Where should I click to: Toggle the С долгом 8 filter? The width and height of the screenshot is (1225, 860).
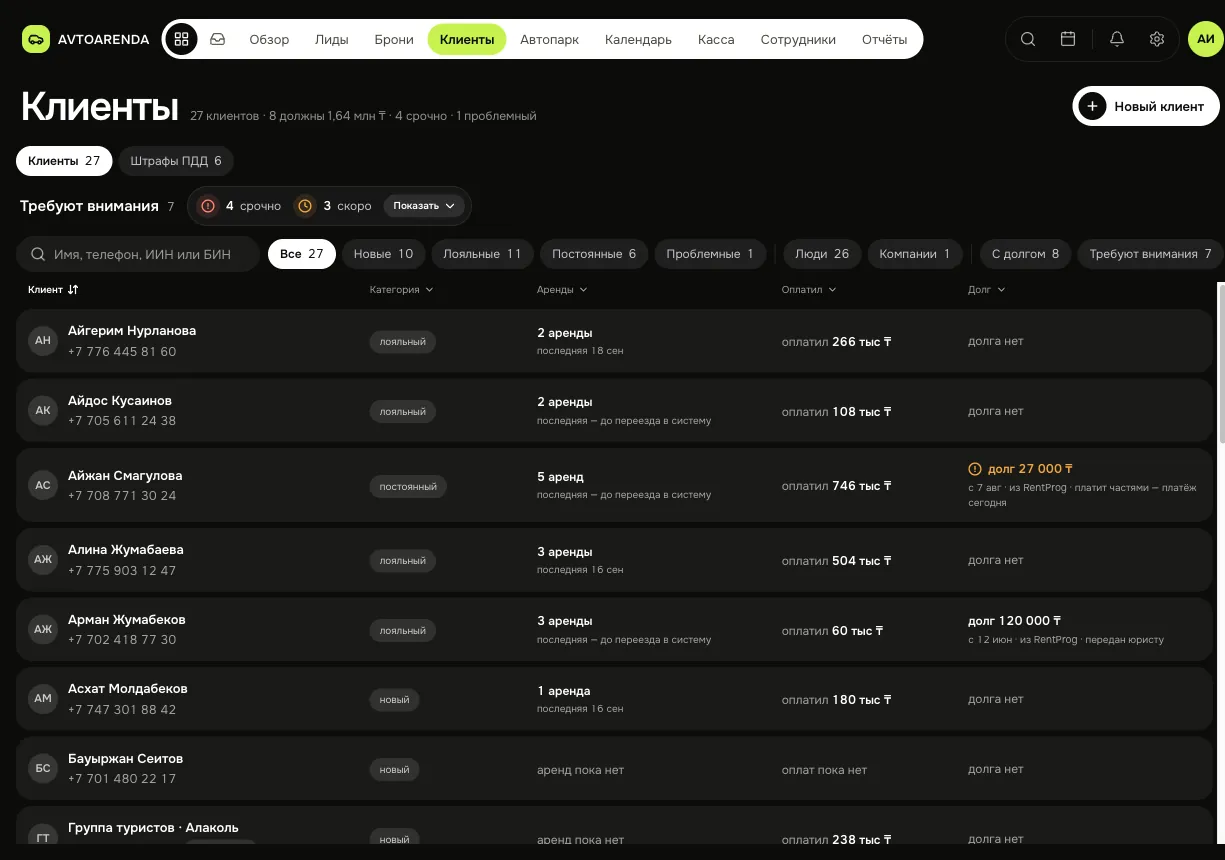(x=1025, y=254)
